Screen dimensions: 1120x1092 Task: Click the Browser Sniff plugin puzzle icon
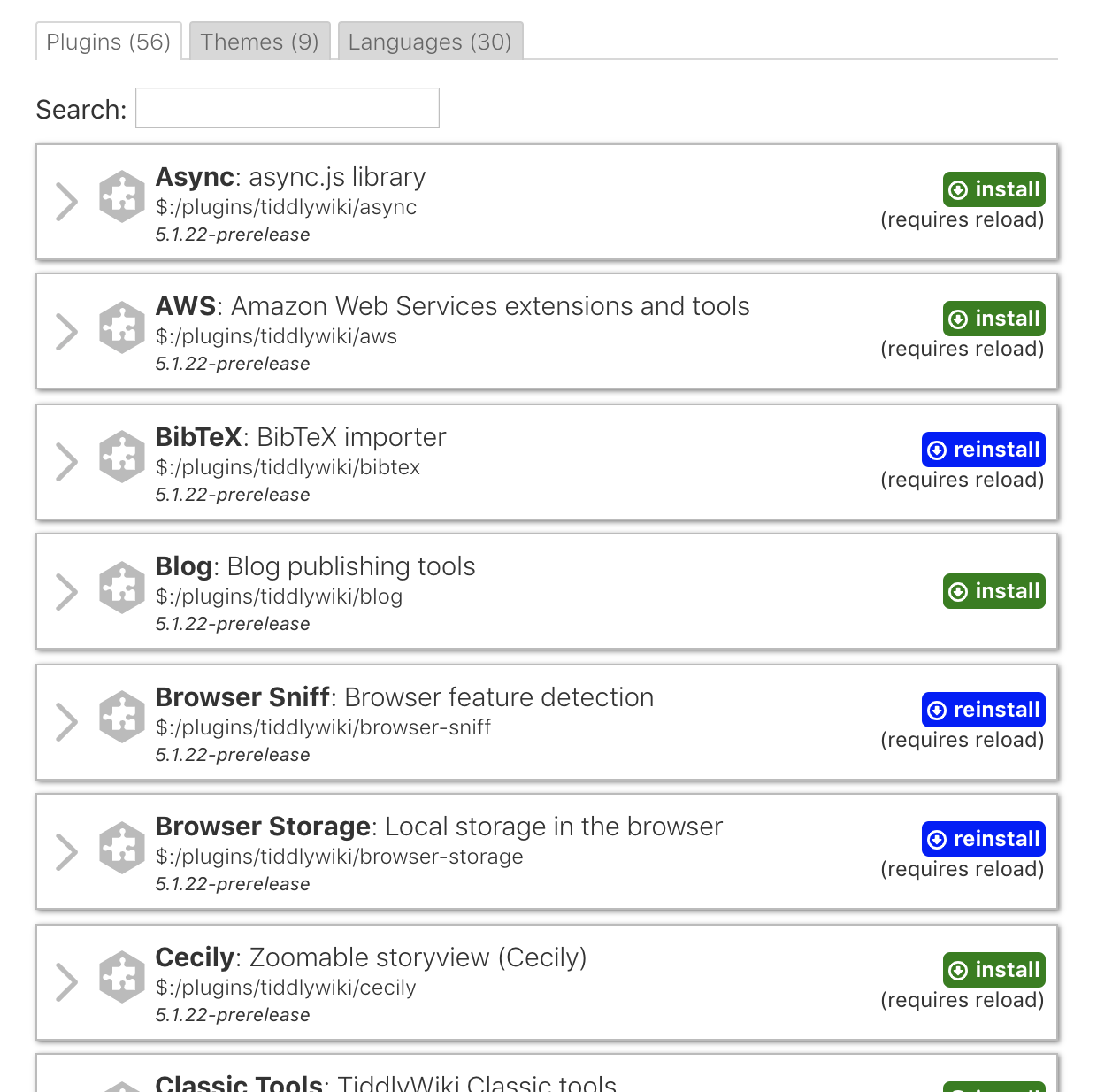tap(121, 717)
